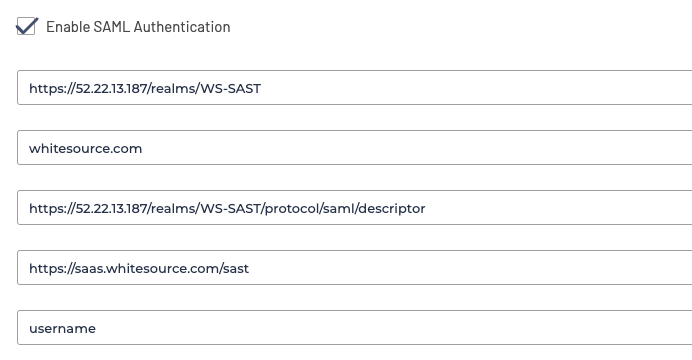Viewport: 692px width, 360px height.
Task: Click the word 'Authentication' in the checkbox label
Action: (182, 27)
